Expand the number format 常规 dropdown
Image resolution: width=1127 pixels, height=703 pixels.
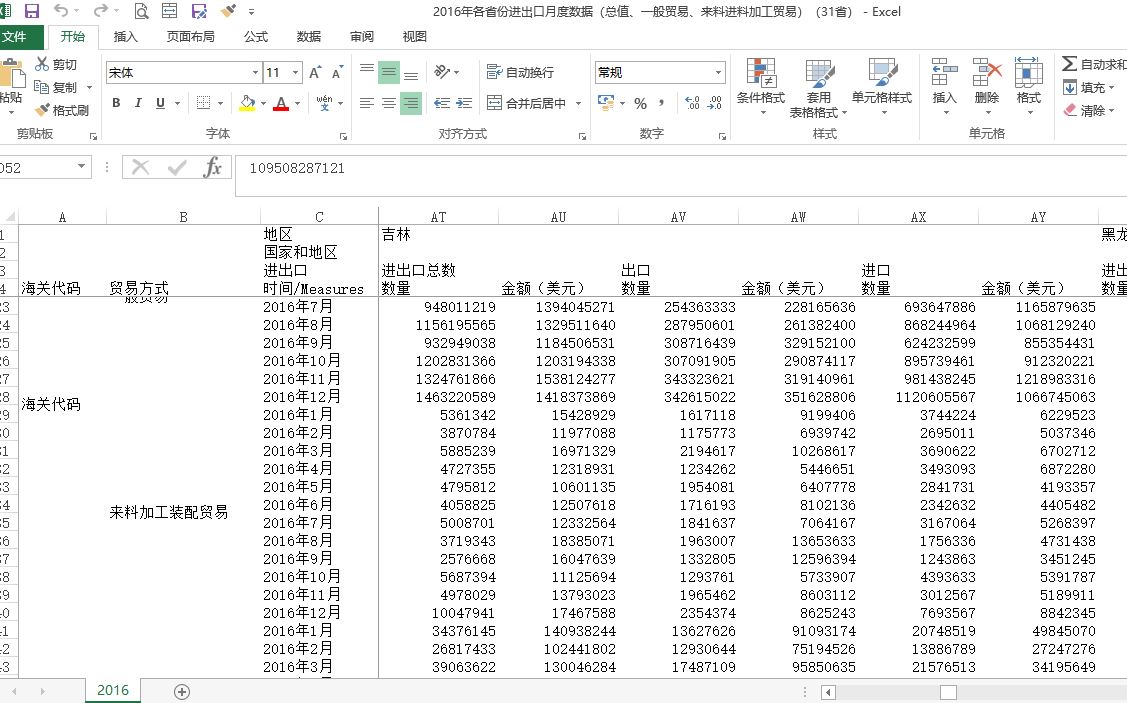[718, 73]
